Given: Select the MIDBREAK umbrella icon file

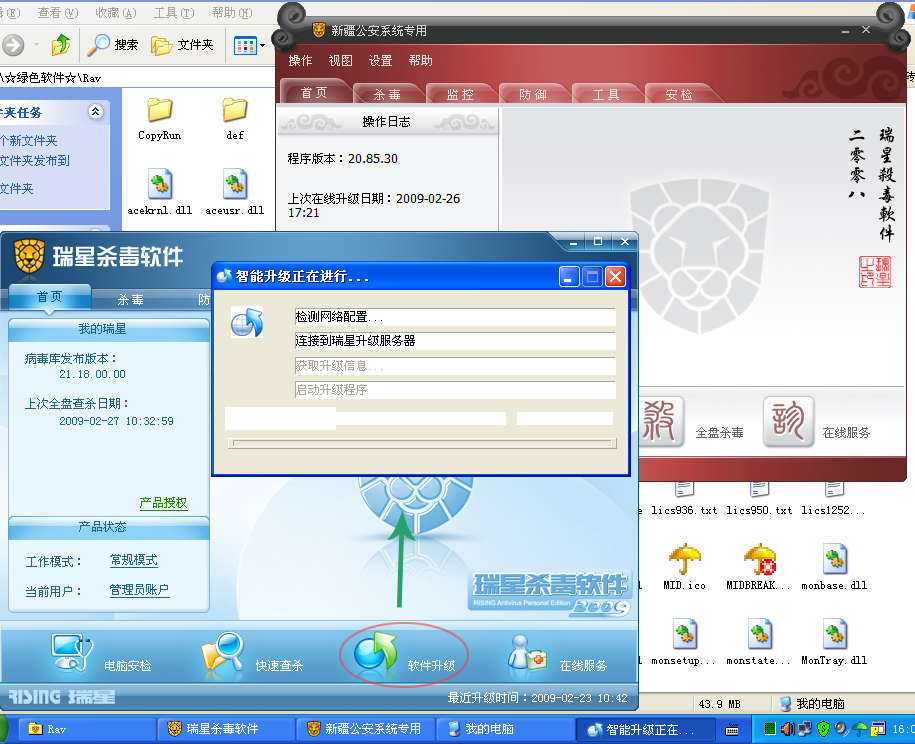Looking at the screenshot, I should (x=759, y=559).
